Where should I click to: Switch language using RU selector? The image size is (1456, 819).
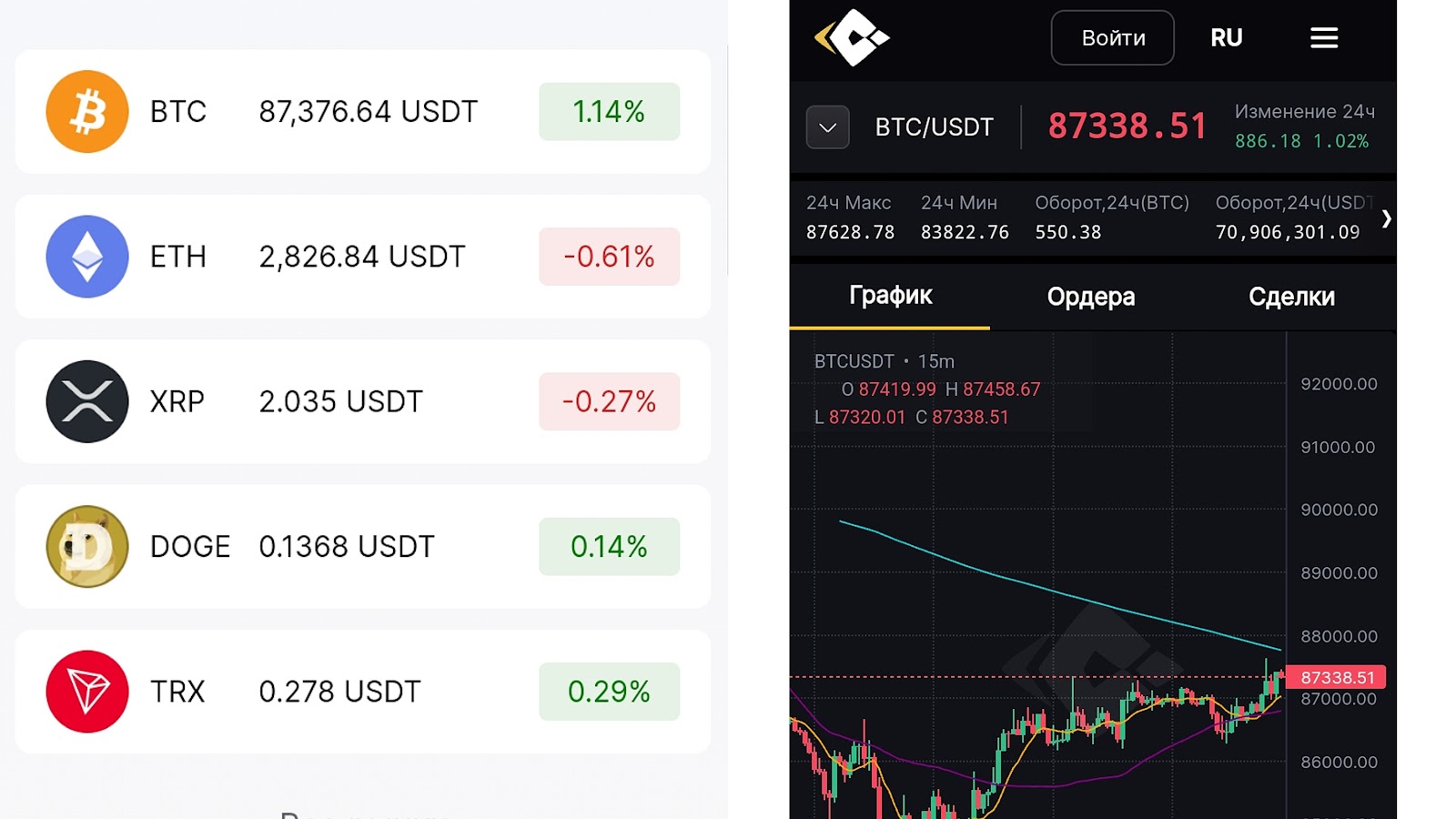point(1226,38)
